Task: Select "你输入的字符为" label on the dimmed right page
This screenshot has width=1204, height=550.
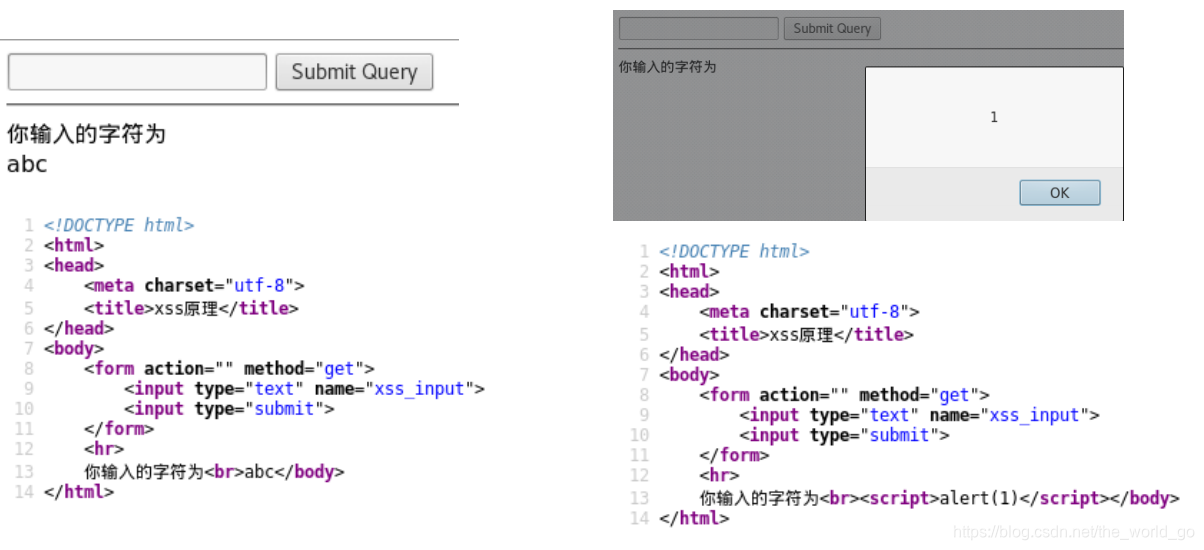Action: pos(668,67)
